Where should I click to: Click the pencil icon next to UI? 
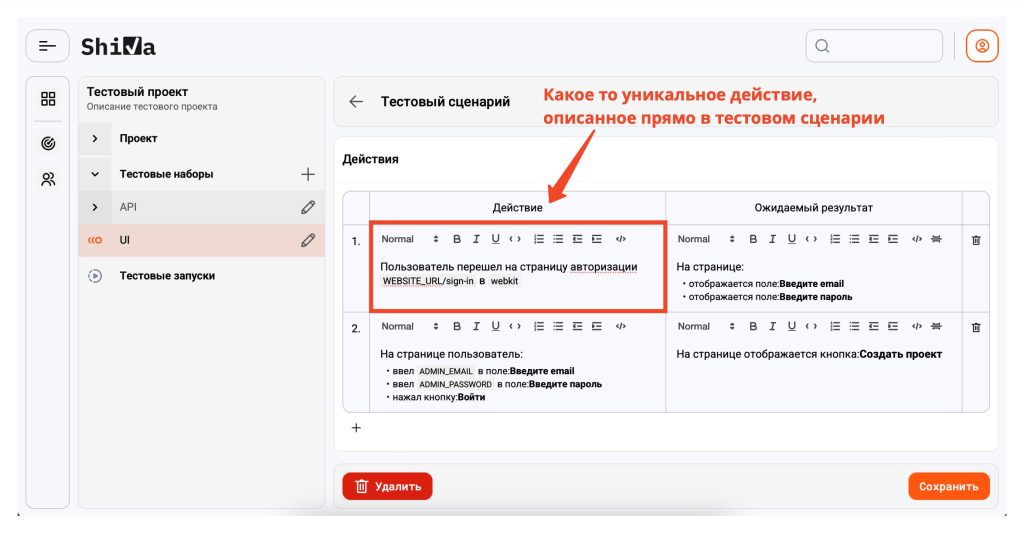[307, 240]
